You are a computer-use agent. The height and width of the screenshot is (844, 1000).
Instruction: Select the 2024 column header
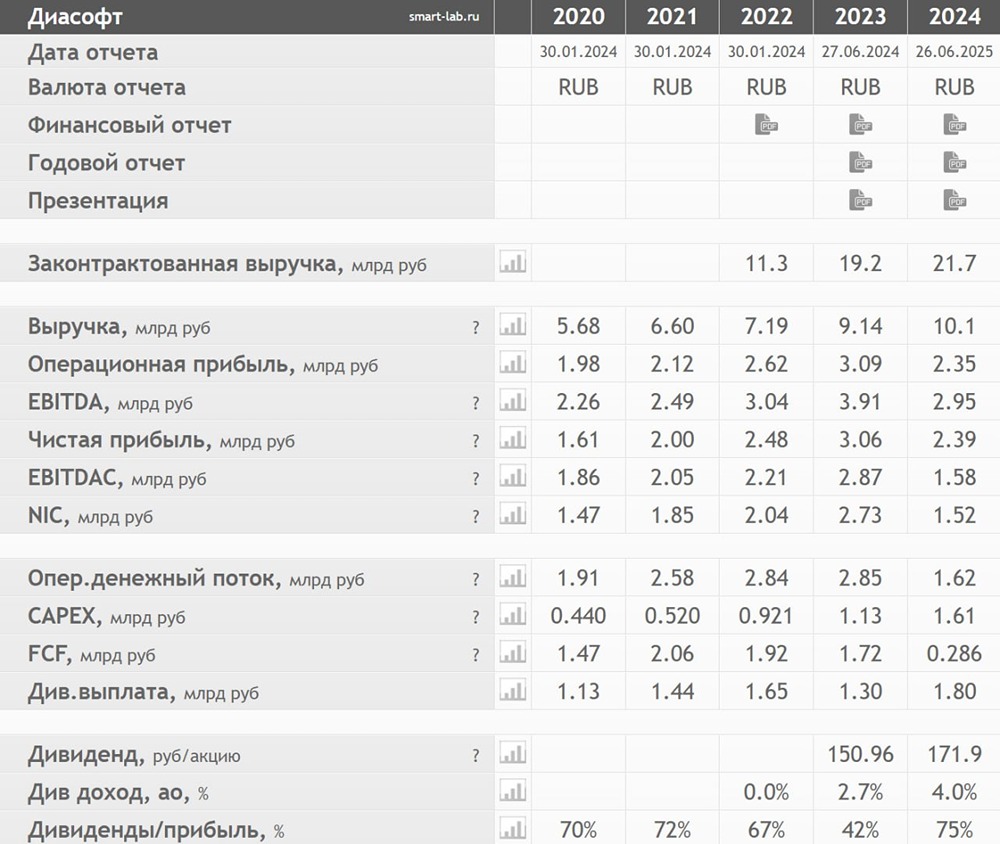tap(954, 17)
